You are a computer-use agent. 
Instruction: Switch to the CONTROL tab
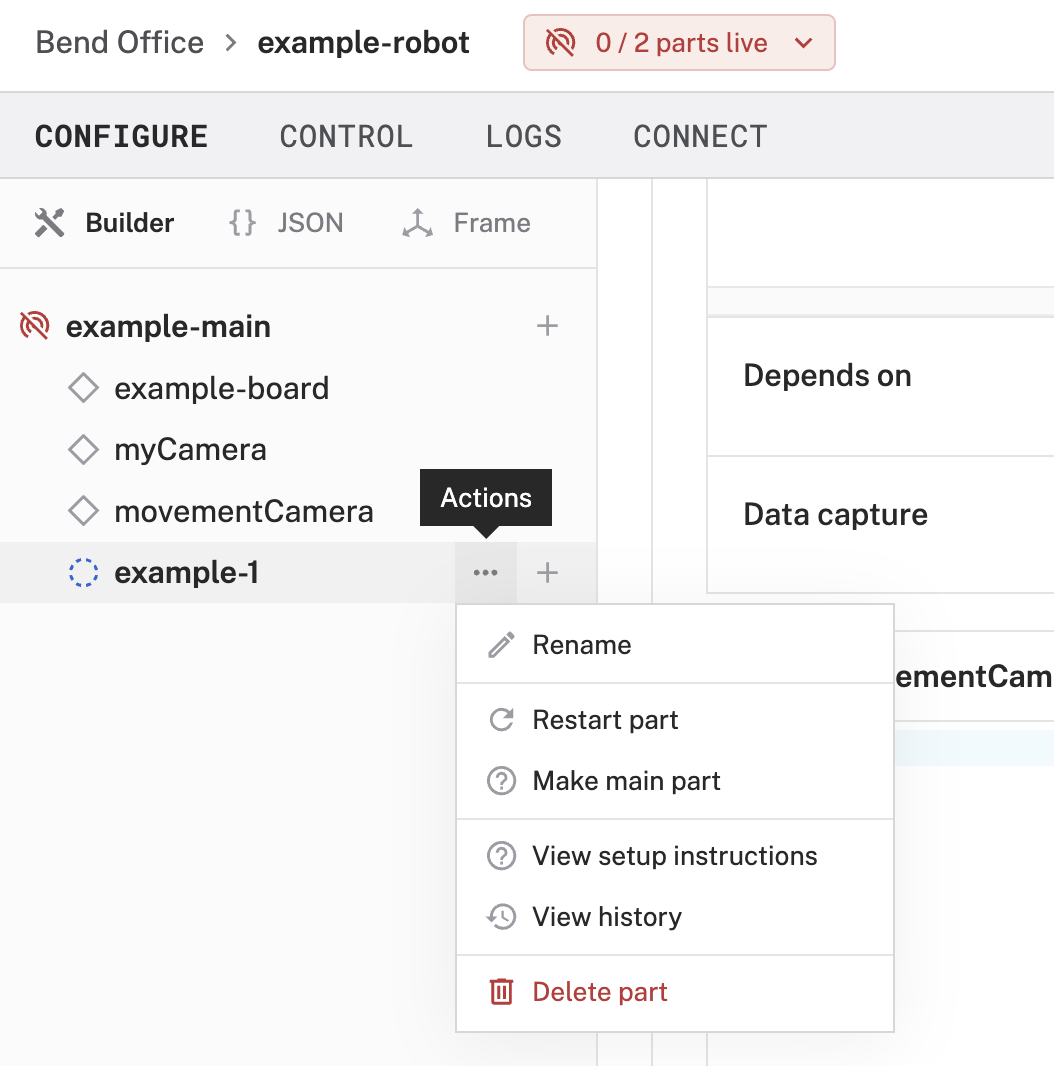tap(346, 135)
